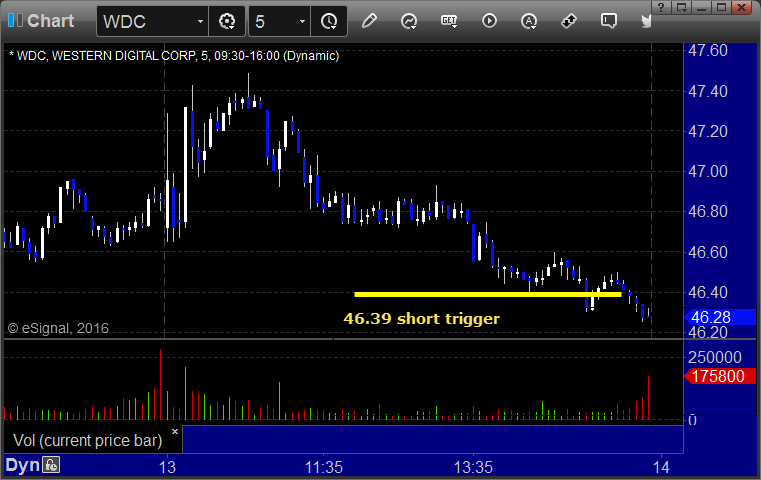This screenshot has height=480, width=761.
Task: Click the 47.00 price axis label
Action: [708, 171]
